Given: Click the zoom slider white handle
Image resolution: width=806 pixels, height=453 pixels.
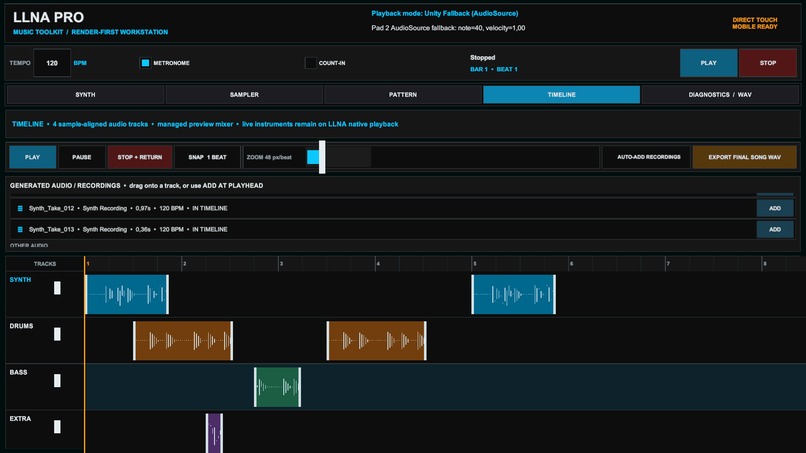Looking at the screenshot, I should [x=322, y=157].
